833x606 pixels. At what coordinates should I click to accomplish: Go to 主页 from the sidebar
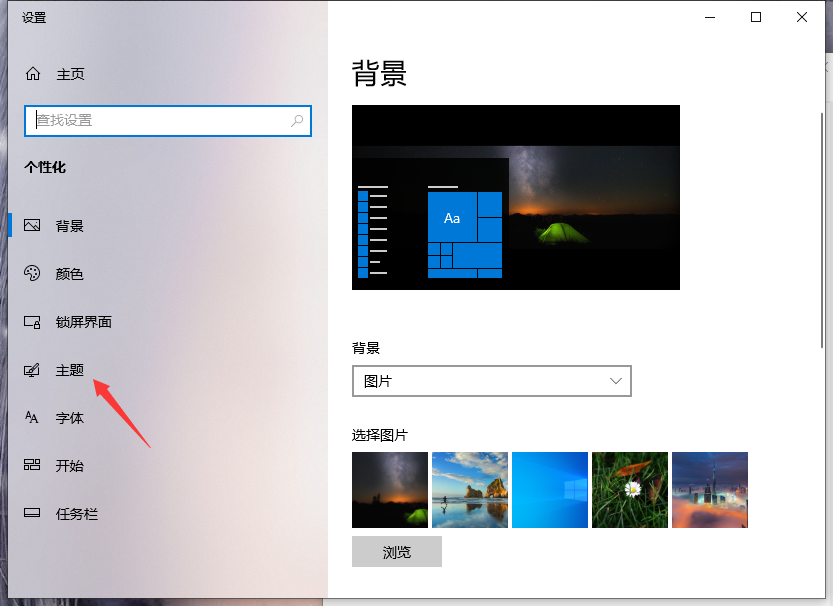tap(69, 73)
